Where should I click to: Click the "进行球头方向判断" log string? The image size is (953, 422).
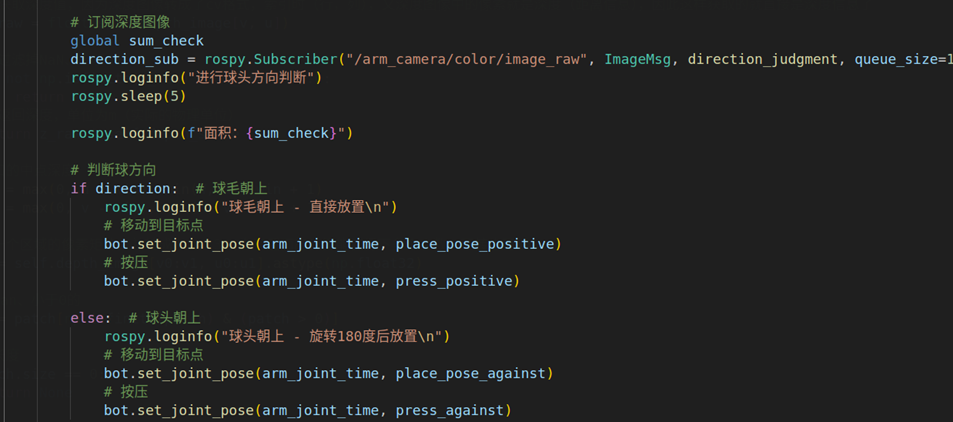tap(254, 78)
